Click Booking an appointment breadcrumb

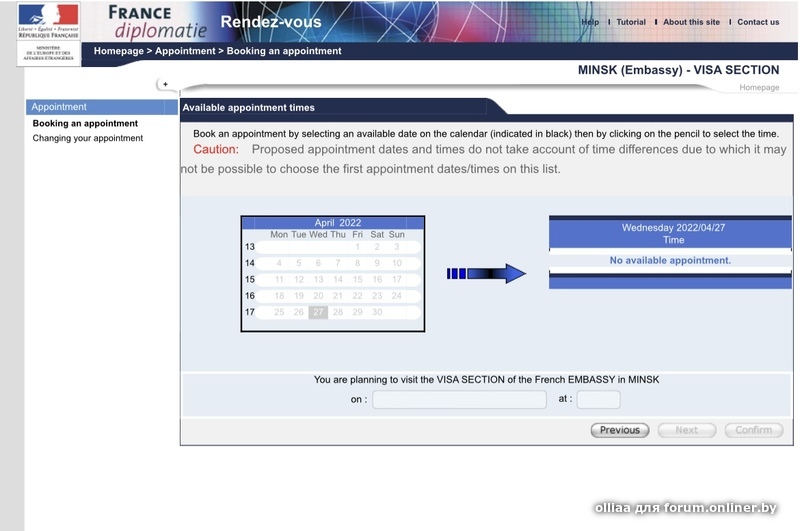pyautogui.click(x=284, y=51)
